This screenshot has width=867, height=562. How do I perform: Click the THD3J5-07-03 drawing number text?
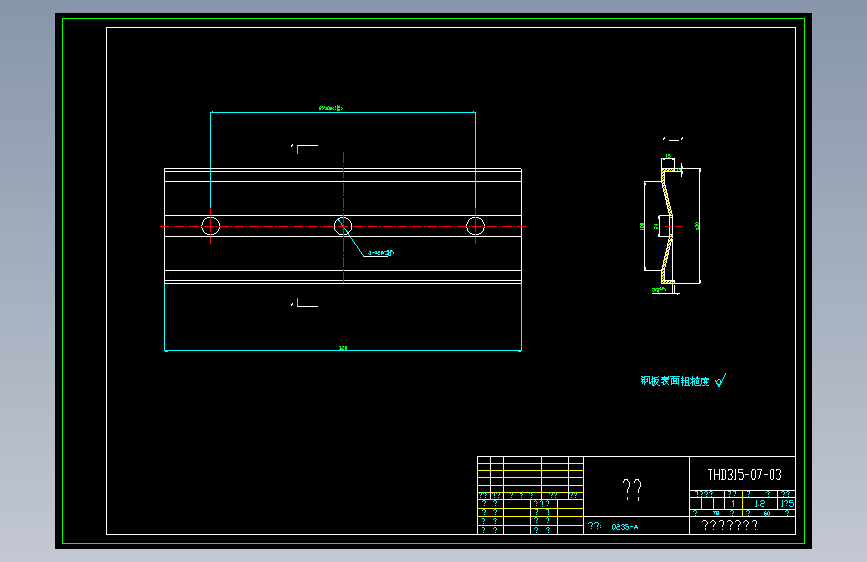tap(744, 475)
